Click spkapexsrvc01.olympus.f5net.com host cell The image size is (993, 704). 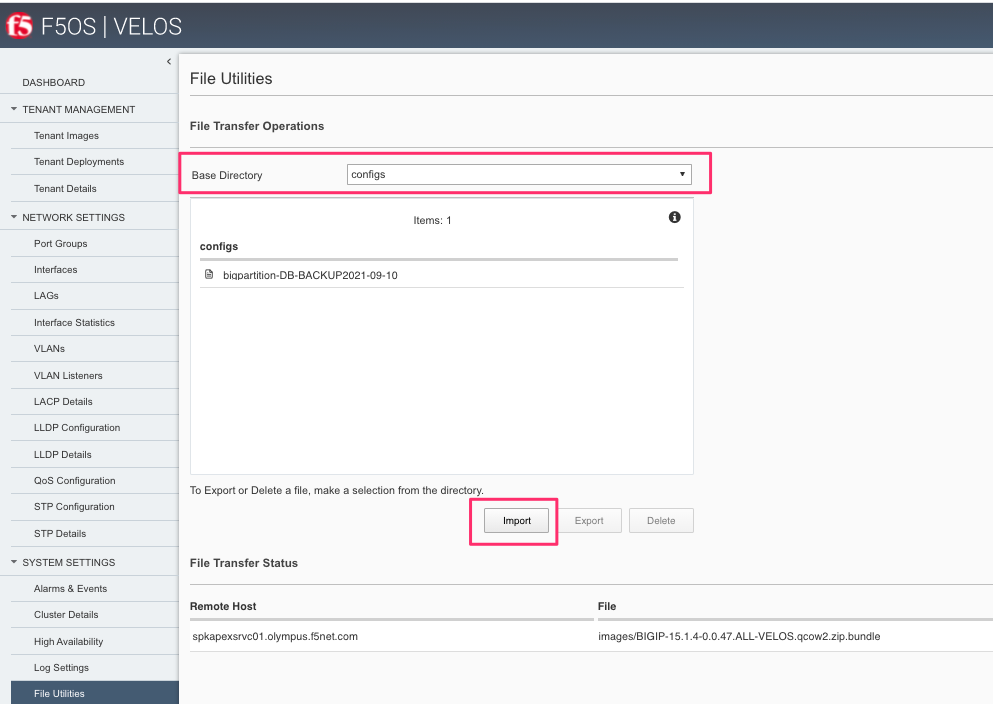coord(275,636)
